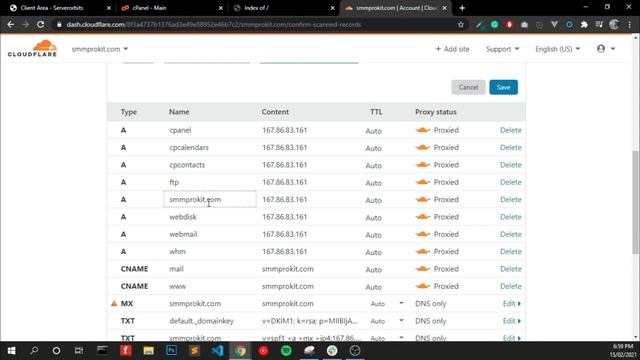Open Visual Studio Code from taskbar
Image resolution: width=640 pixels, height=360 pixels.
coord(217,351)
